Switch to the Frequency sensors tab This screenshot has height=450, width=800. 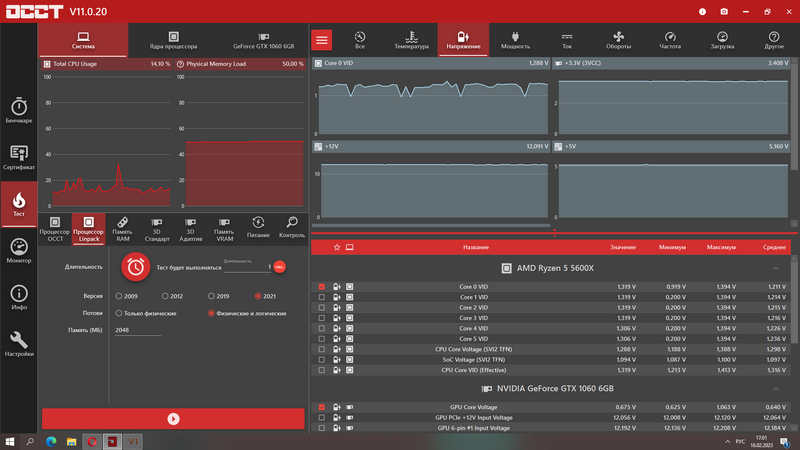click(x=670, y=40)
